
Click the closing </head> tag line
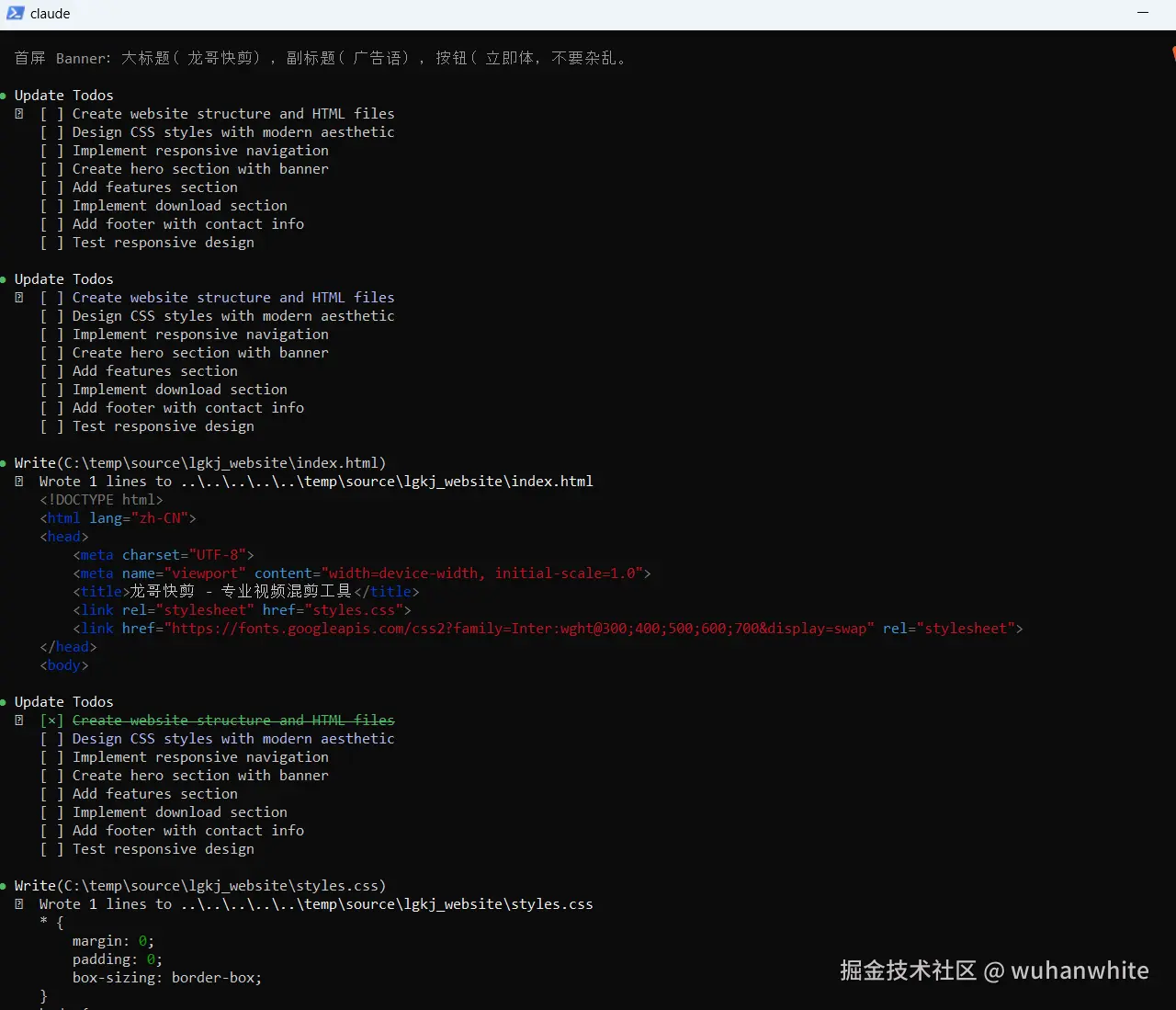point(68,647)
